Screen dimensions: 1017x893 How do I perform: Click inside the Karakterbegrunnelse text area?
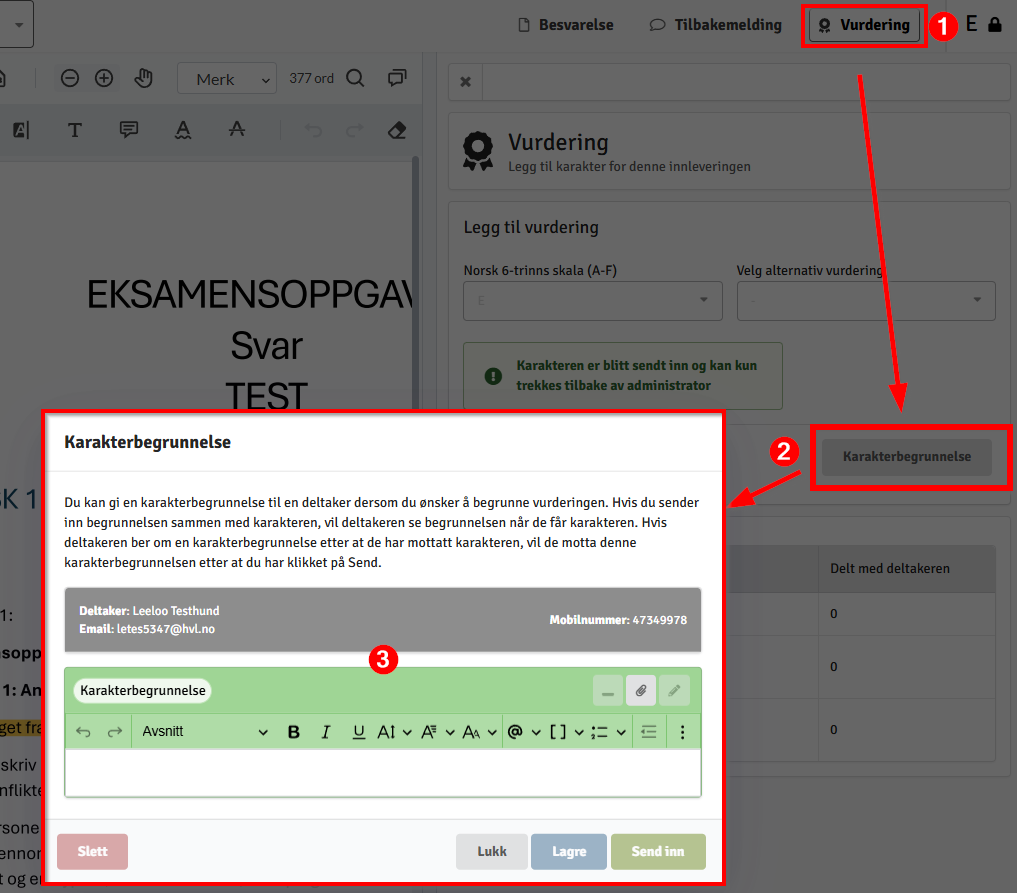pos(382,772)
